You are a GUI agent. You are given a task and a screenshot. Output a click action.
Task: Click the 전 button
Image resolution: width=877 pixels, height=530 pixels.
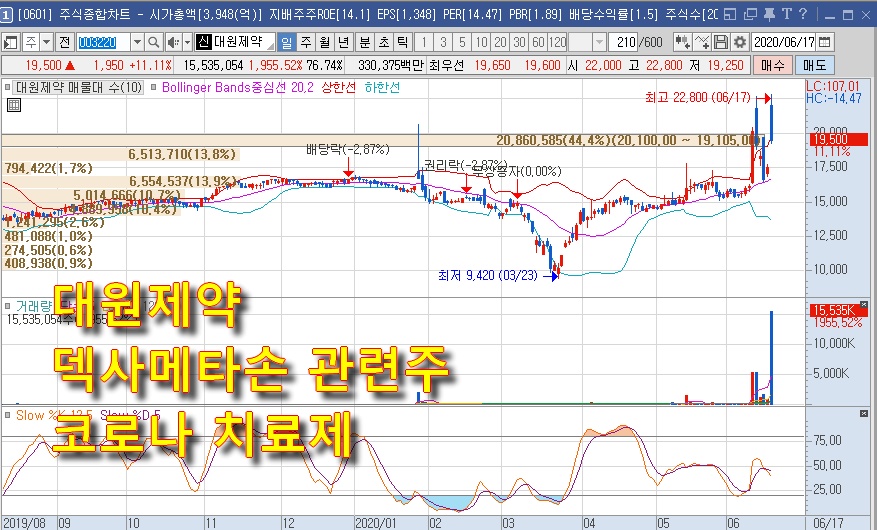[64, 42]
